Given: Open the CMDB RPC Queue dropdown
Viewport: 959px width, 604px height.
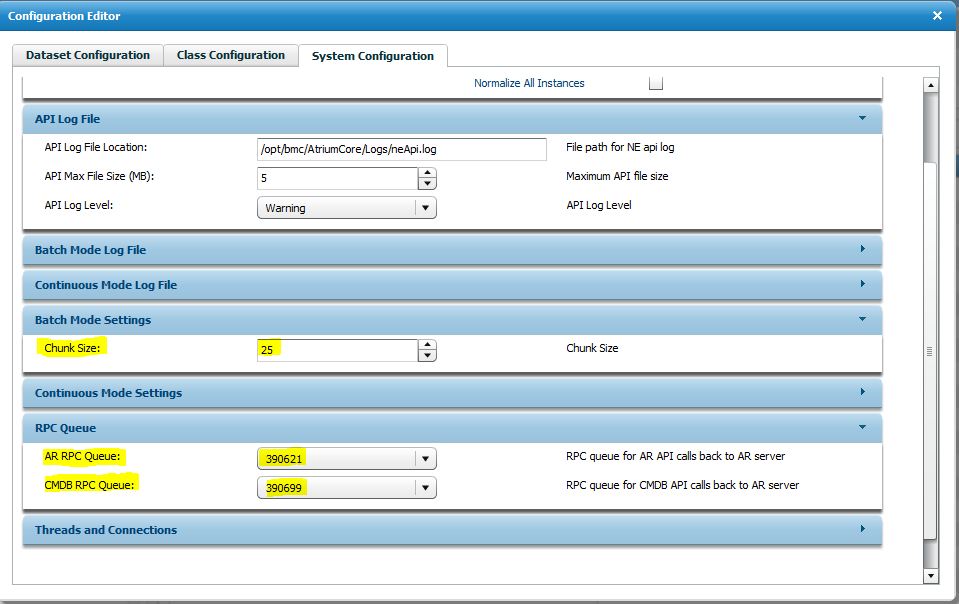Looking at the screenshot, I should coord(426,488).
